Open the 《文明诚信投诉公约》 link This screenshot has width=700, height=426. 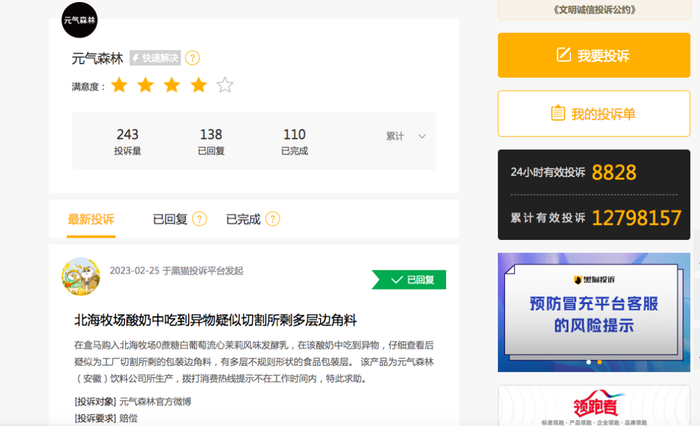pyautogui.click(x=594, y=10)
